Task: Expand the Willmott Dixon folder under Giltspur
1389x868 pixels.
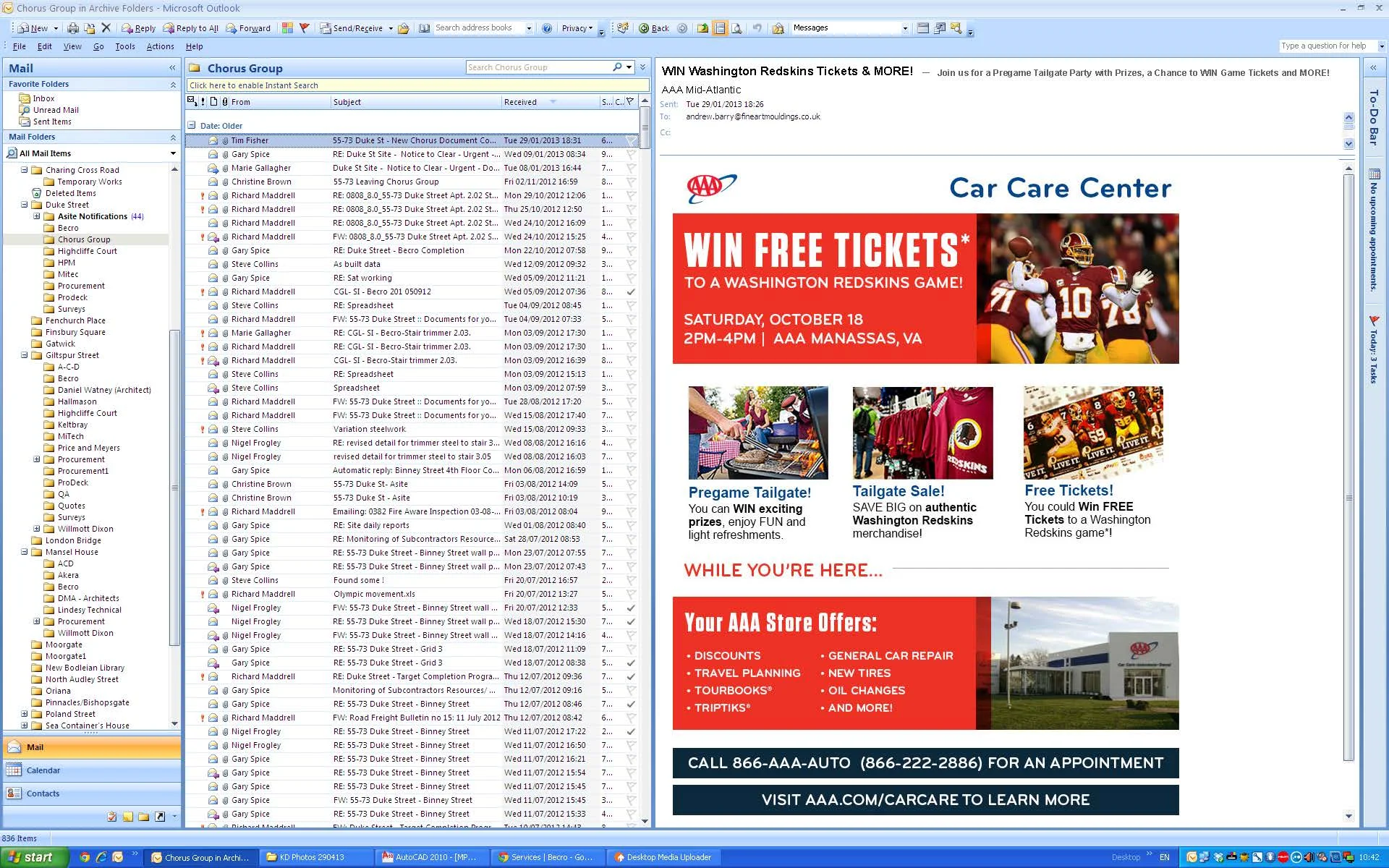Action: point(37,529)
